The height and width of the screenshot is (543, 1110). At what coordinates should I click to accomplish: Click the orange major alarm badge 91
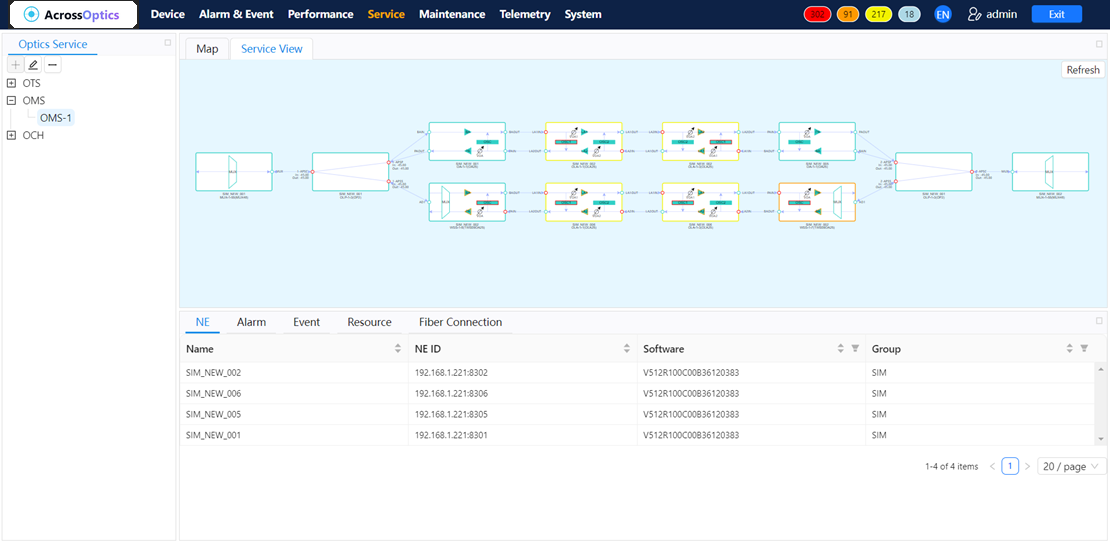tap(848, 14)
